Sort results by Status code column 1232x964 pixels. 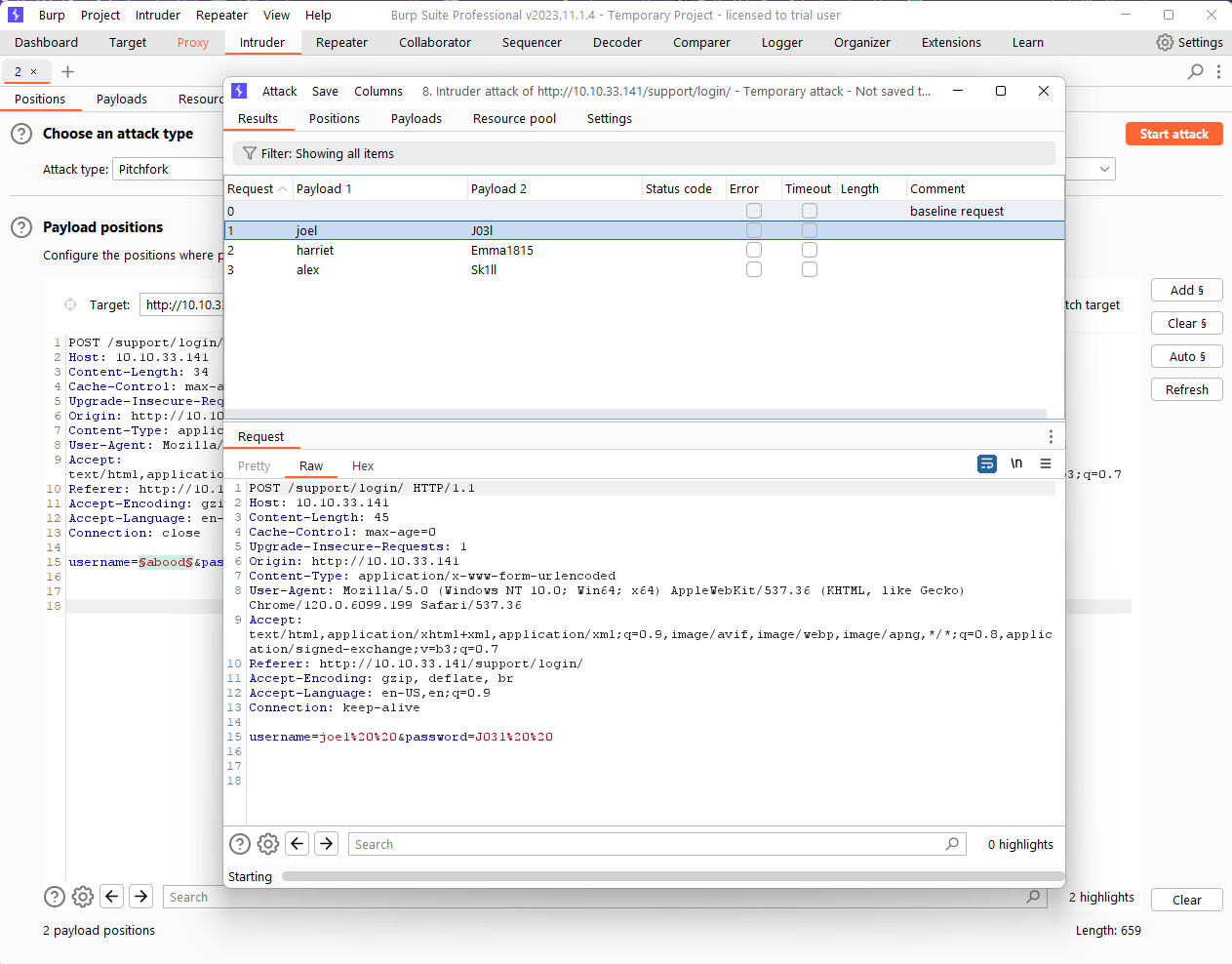click(x=683, y=188)
